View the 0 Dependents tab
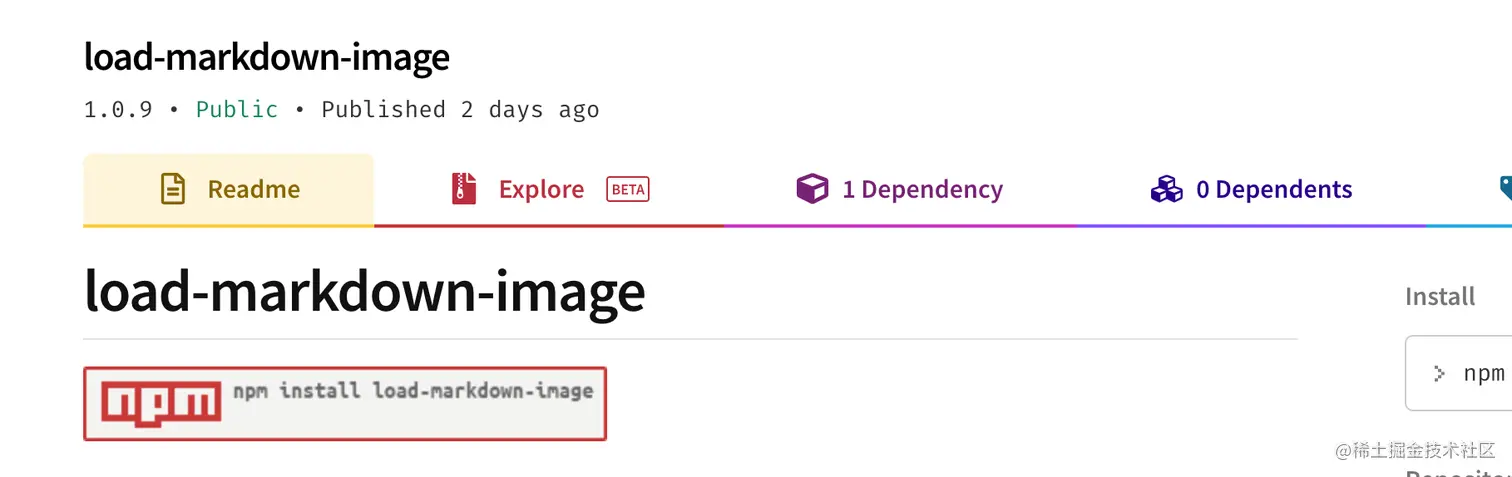Image resolution: width=1512 pixels, height=477 pixels. [x=1273, y=189]
